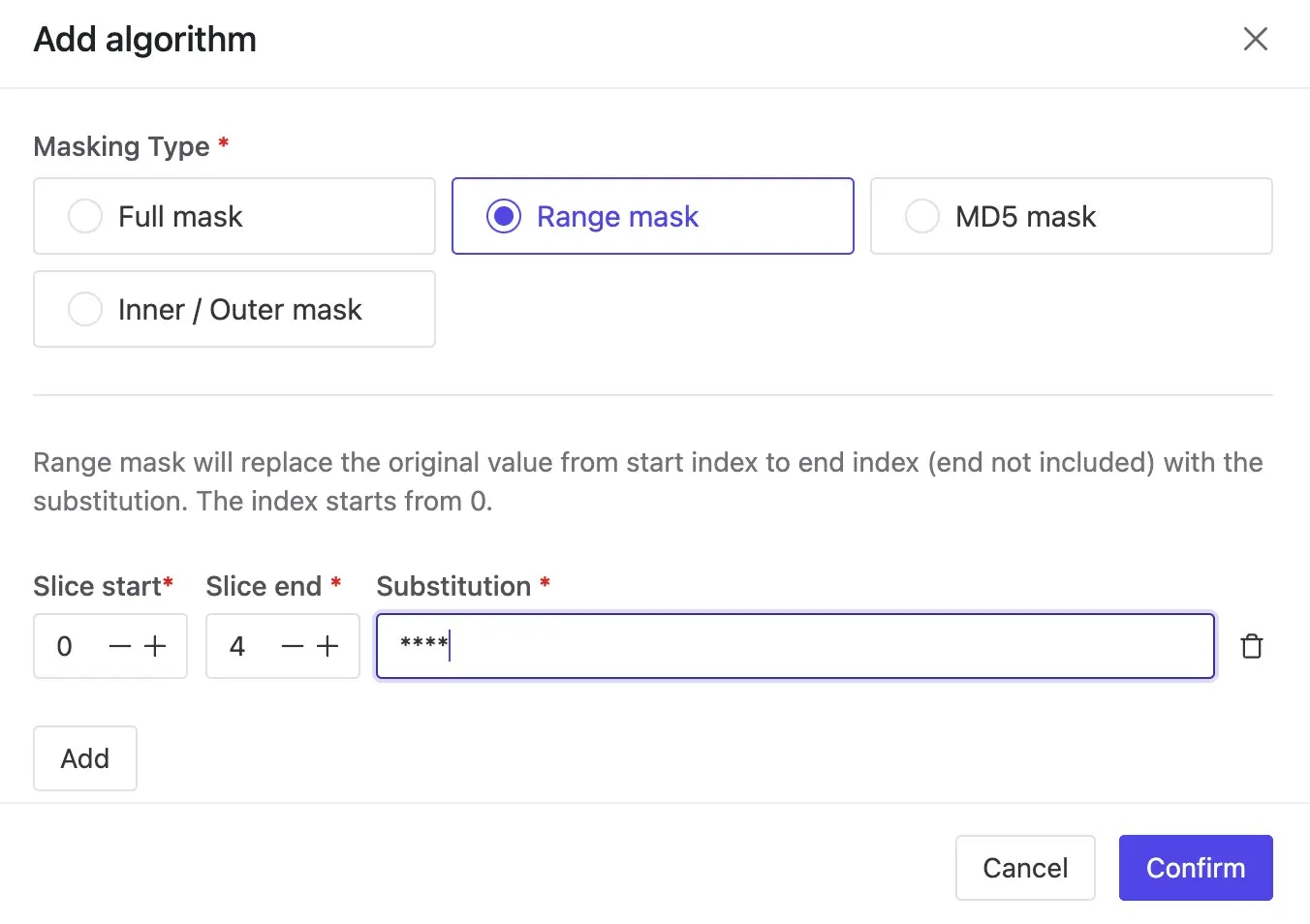Click the Inner / Outer mask radio circle

point(85,309)
